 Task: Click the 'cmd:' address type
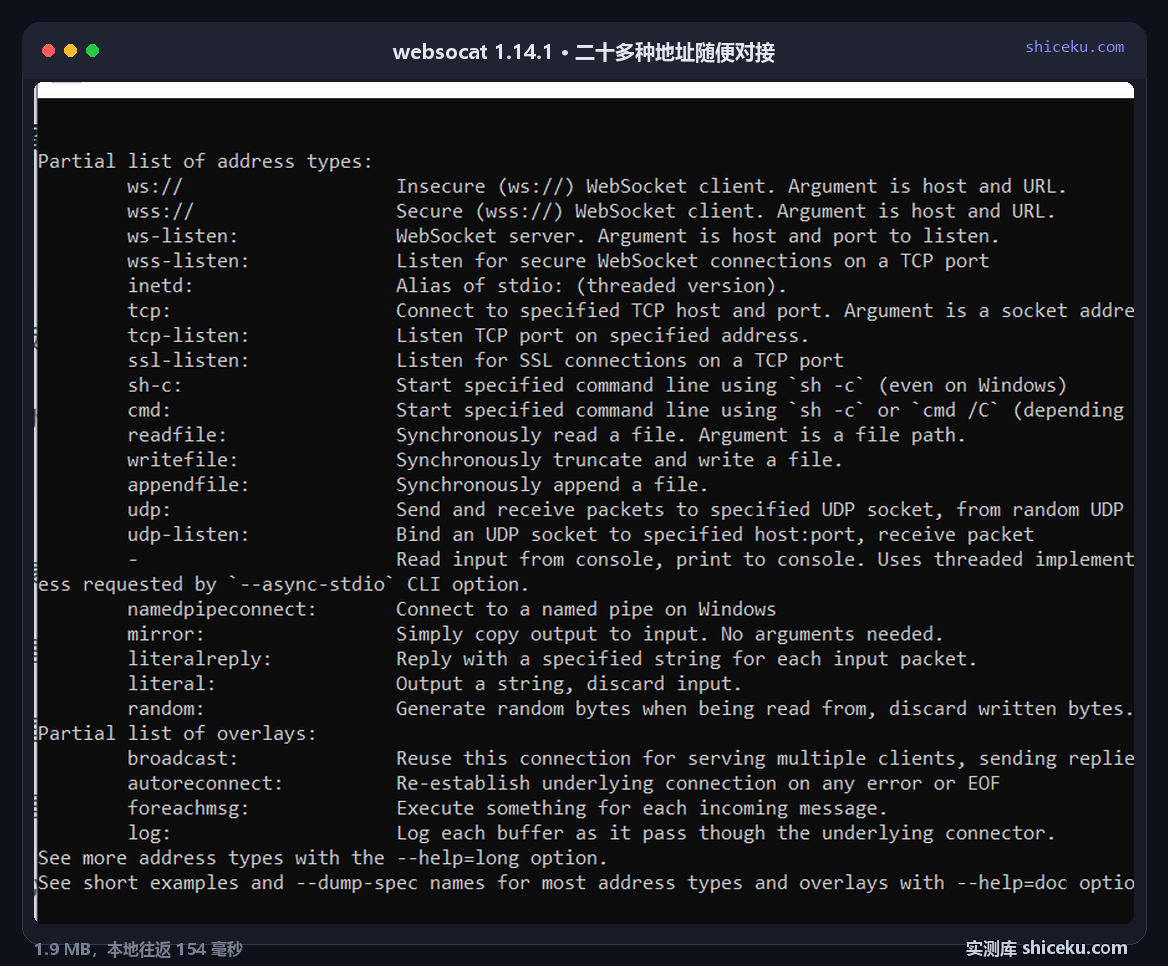[149, 410]
